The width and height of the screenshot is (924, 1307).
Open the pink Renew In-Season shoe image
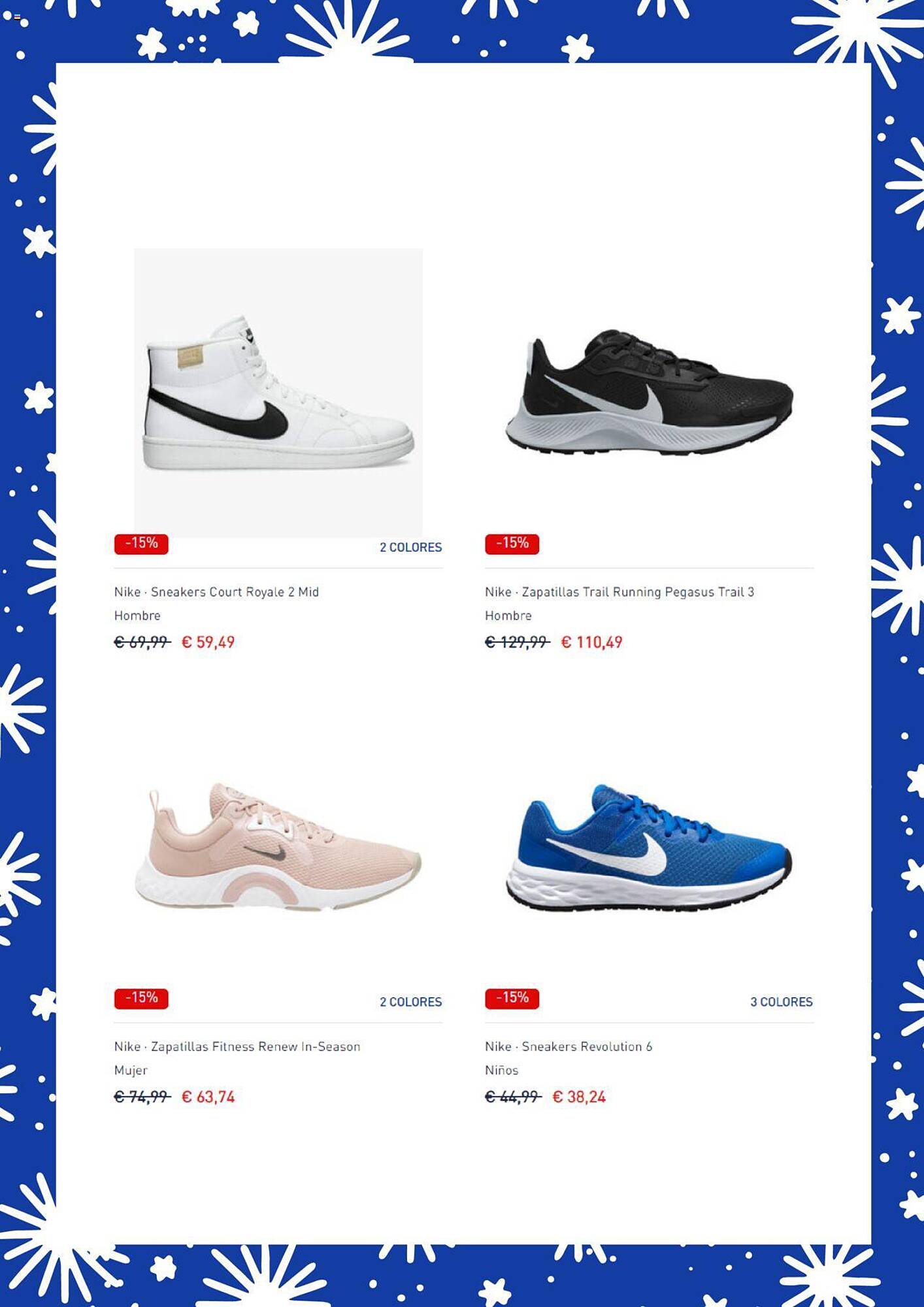coord(278,848)
